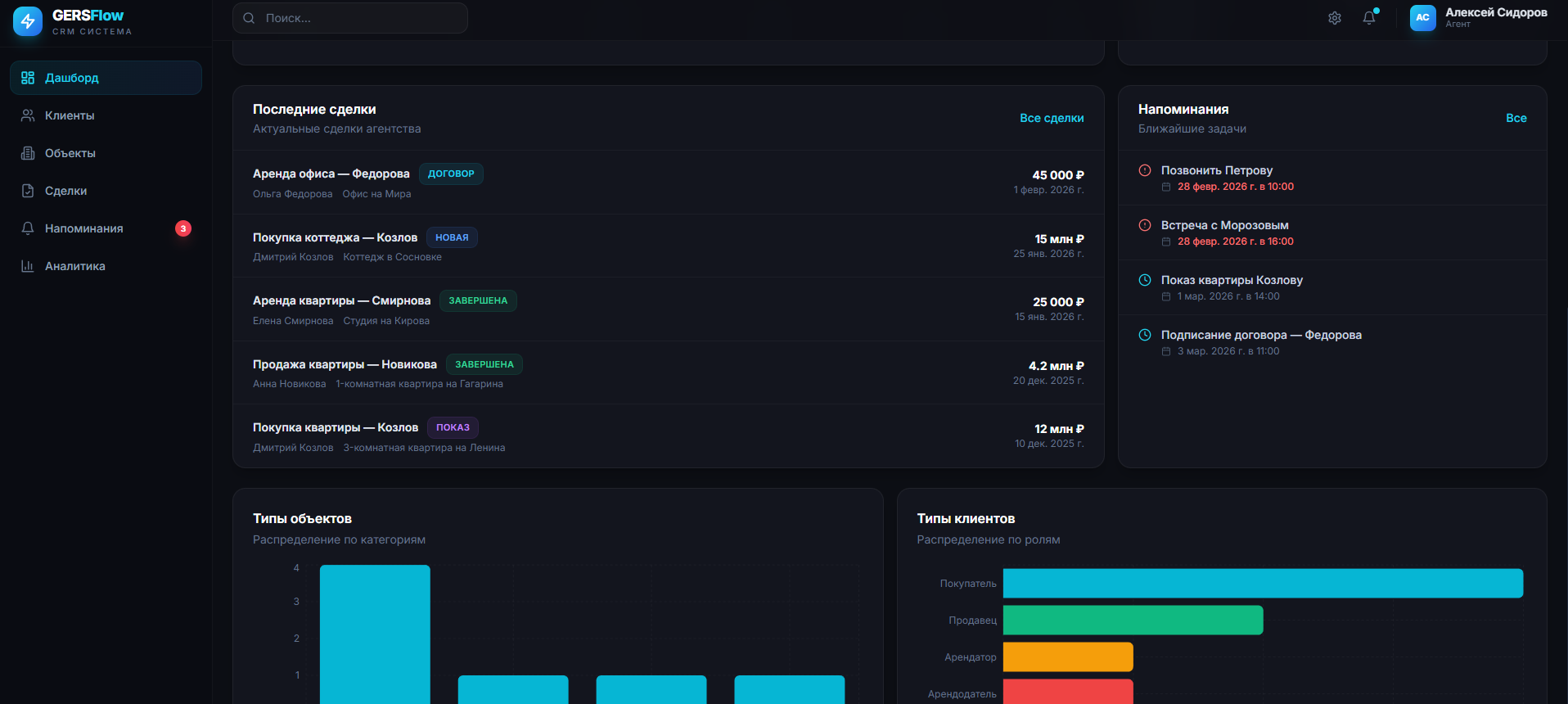Click the Объекты building icon in sidebar
1568x704 pixels.
[28, 153]
